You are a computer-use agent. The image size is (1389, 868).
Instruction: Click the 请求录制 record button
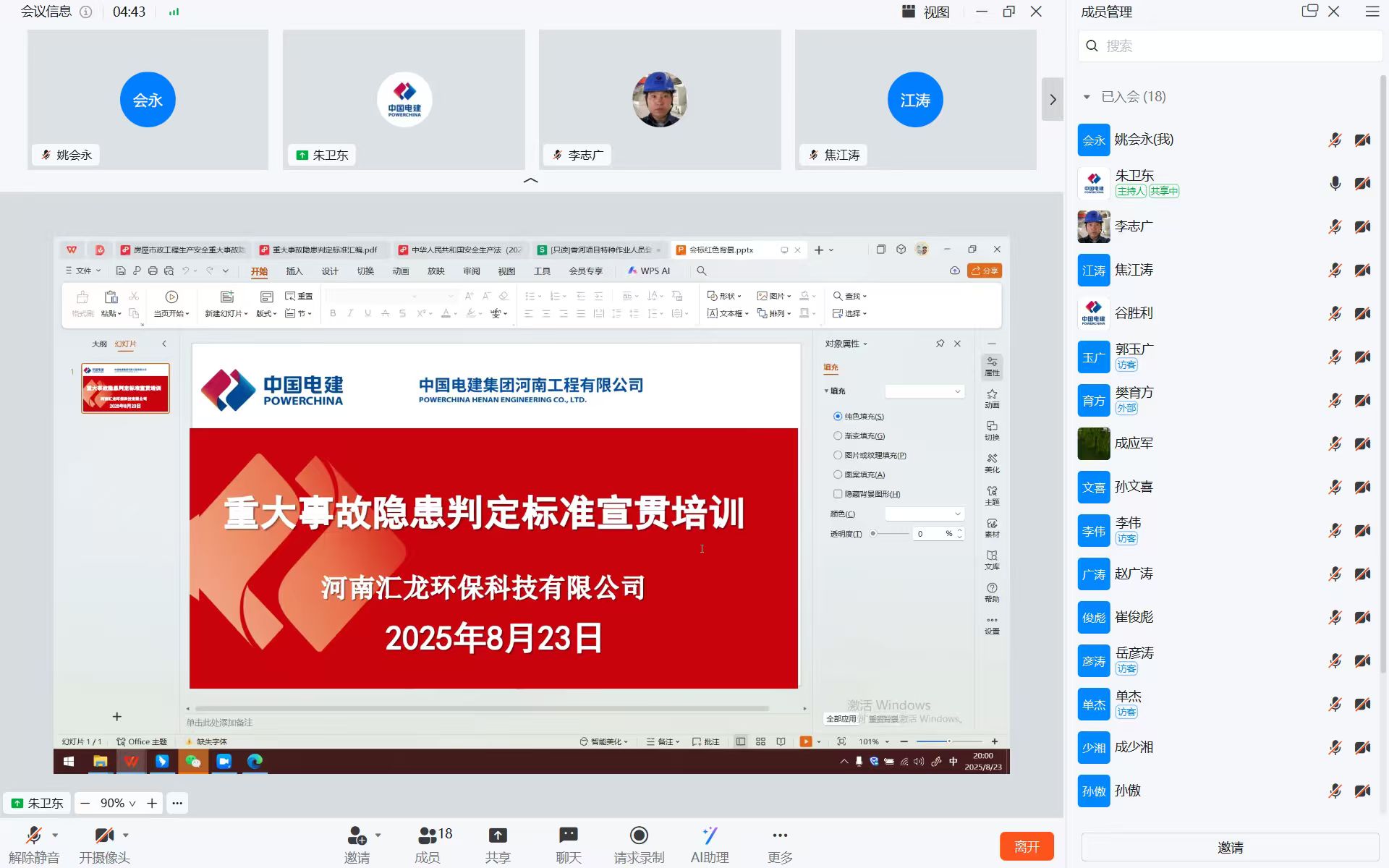[x=639, y=844]
